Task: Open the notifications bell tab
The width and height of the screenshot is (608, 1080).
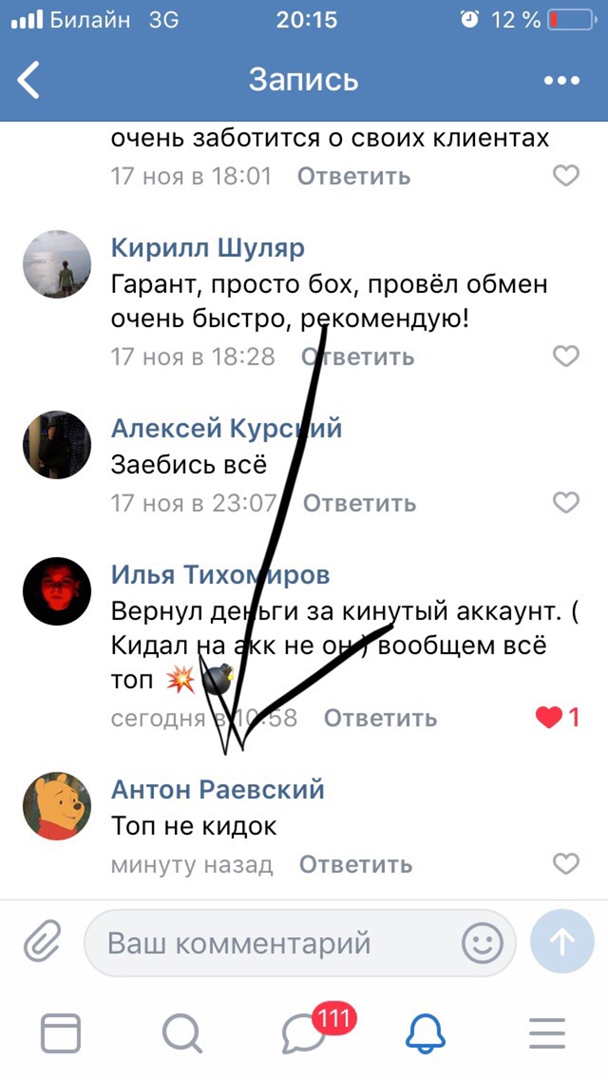Action: [426, 1033]
